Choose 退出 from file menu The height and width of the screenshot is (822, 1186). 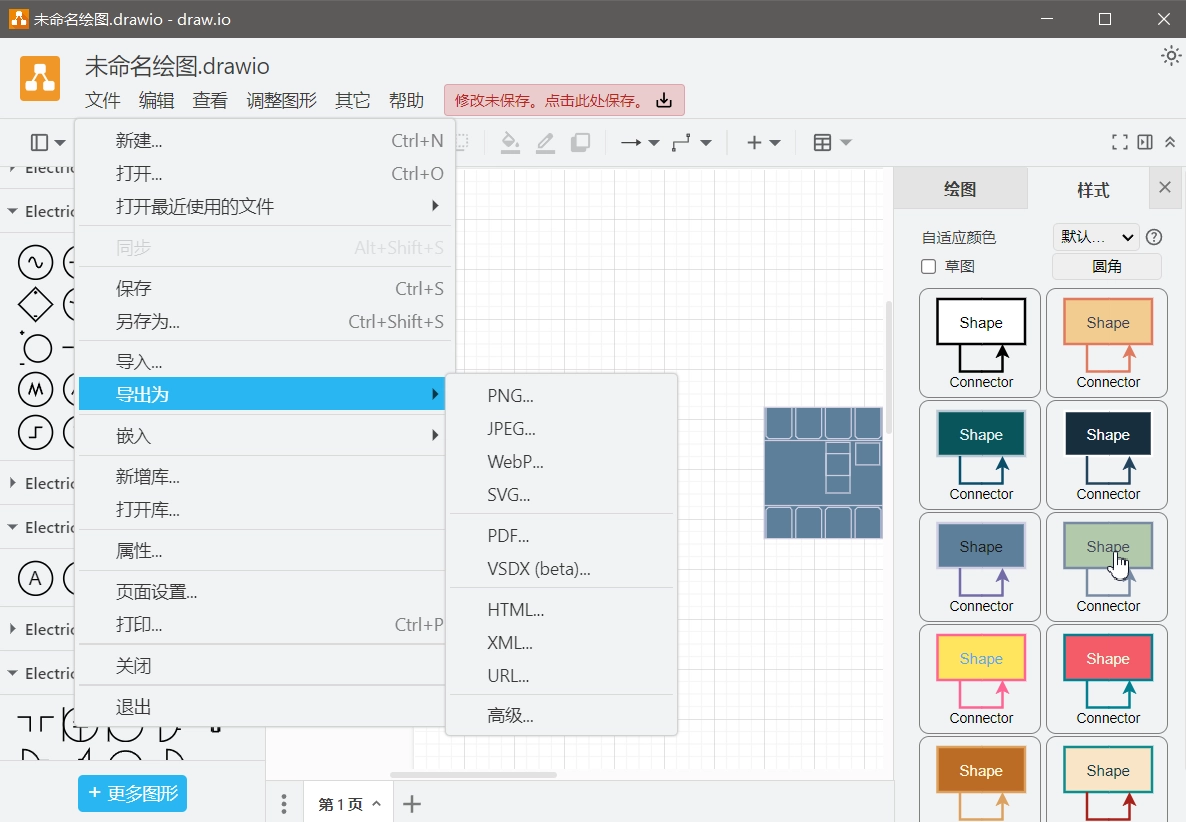(262, 707)
